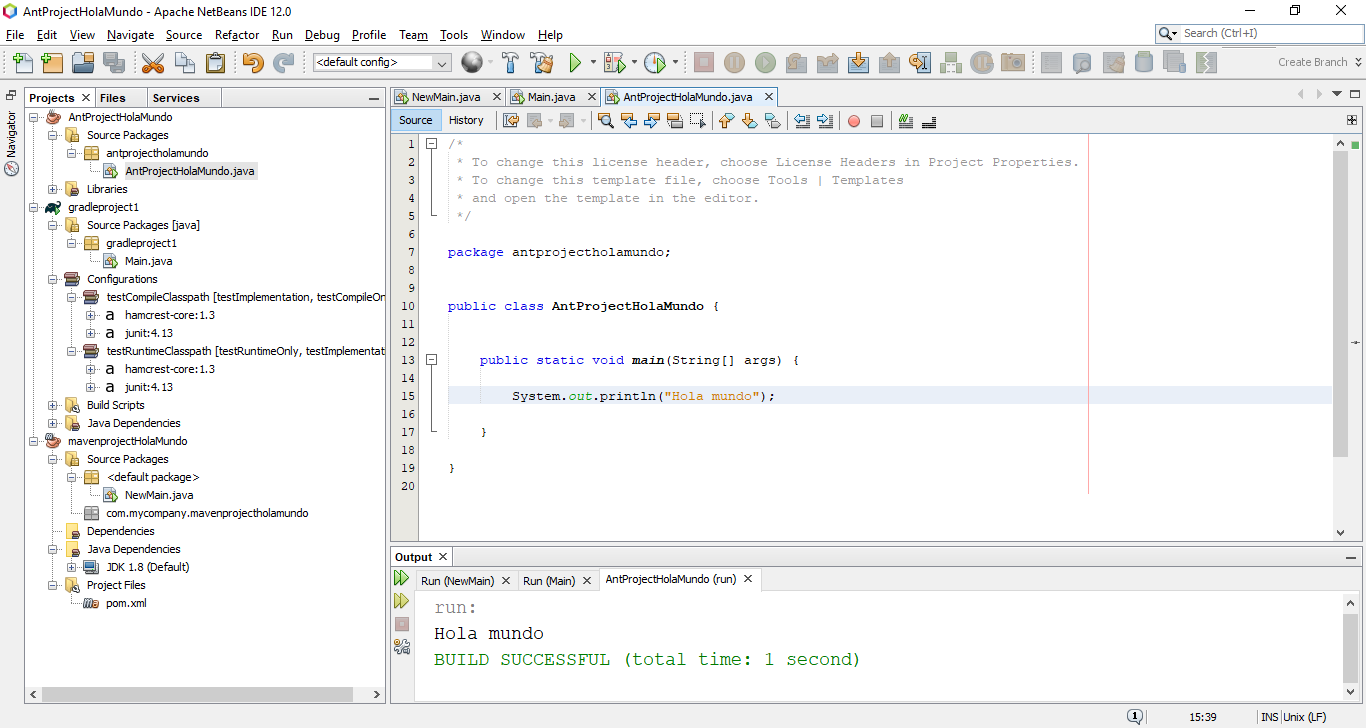Screen dimensions: 1366x728
Task: Open the default config dropdown
Action: (441, 62)
